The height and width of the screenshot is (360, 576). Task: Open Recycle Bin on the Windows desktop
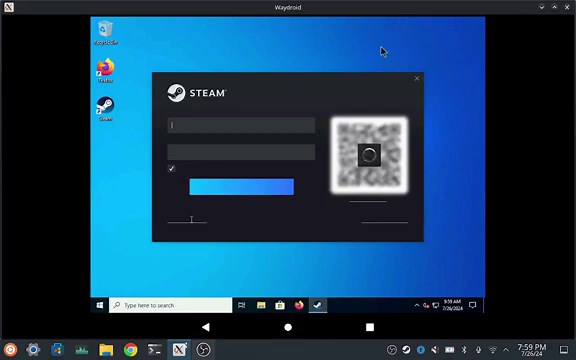pyautogui.click(x=105, y=32)
